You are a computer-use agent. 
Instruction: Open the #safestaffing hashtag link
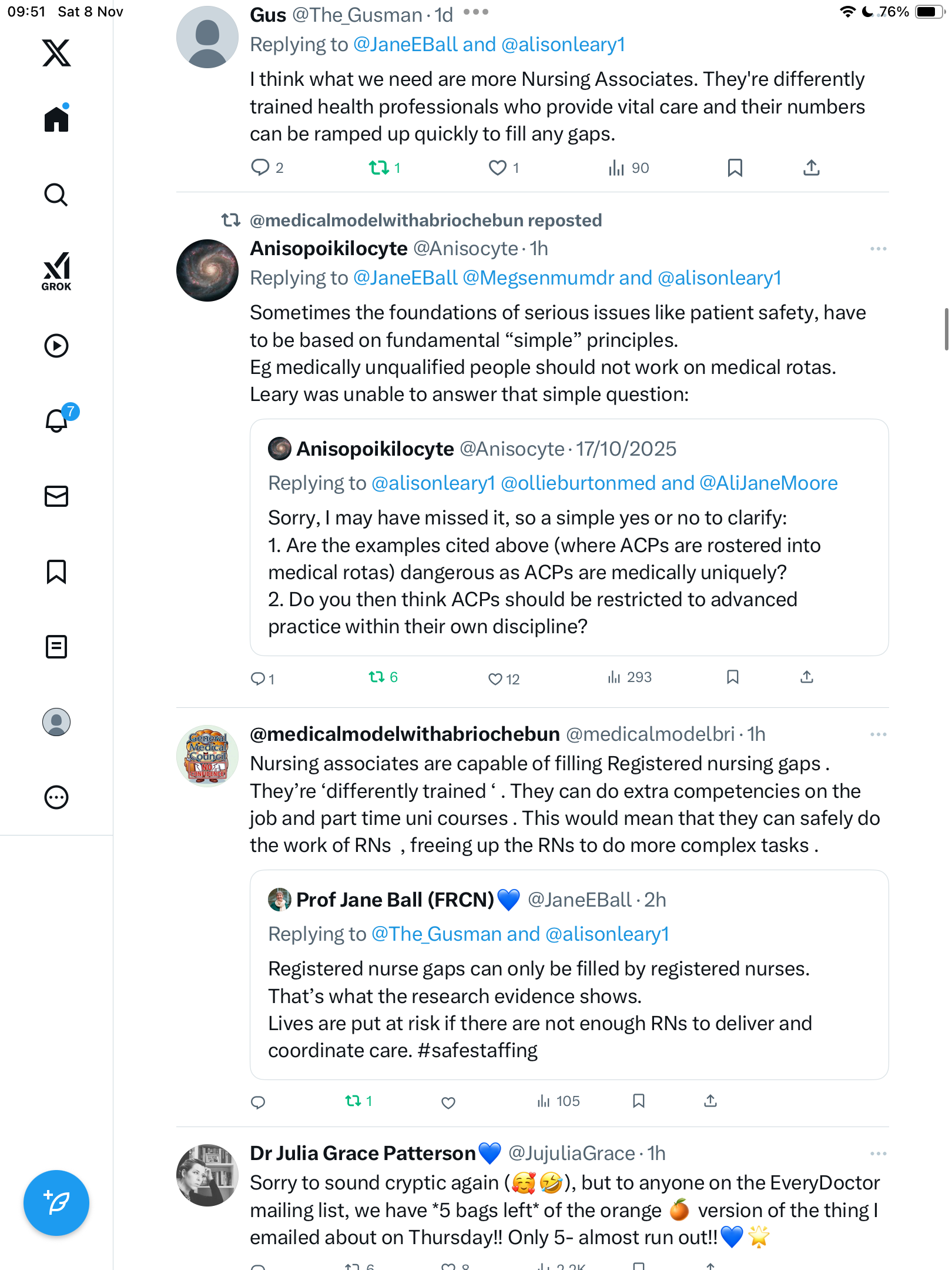coord(477,1051)
